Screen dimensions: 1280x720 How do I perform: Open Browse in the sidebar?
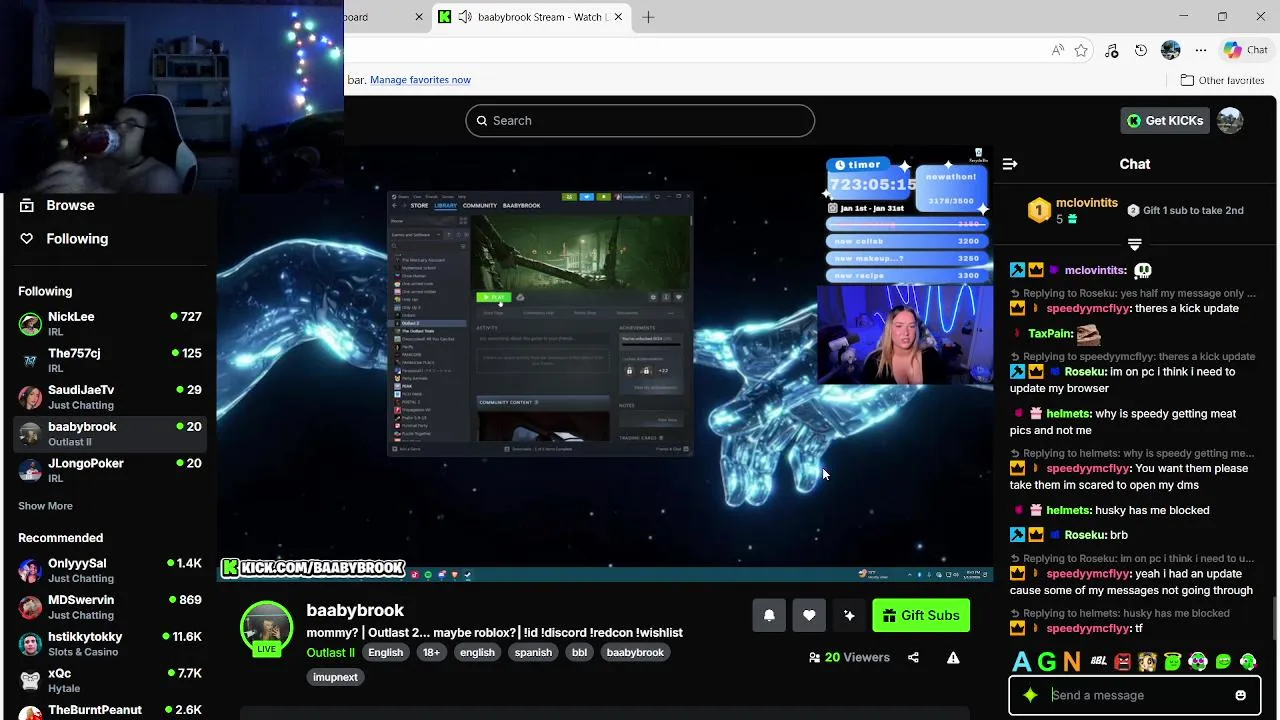[70, 205]
